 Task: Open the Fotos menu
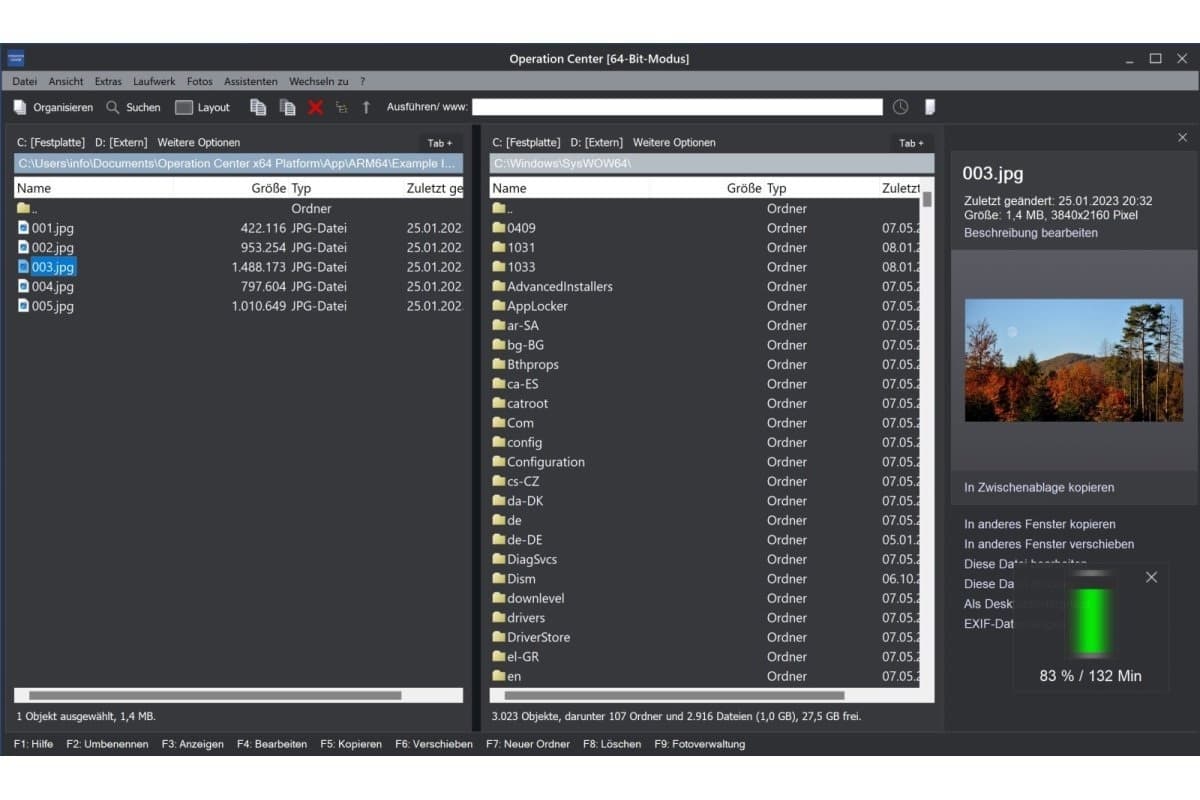(199, 81)
